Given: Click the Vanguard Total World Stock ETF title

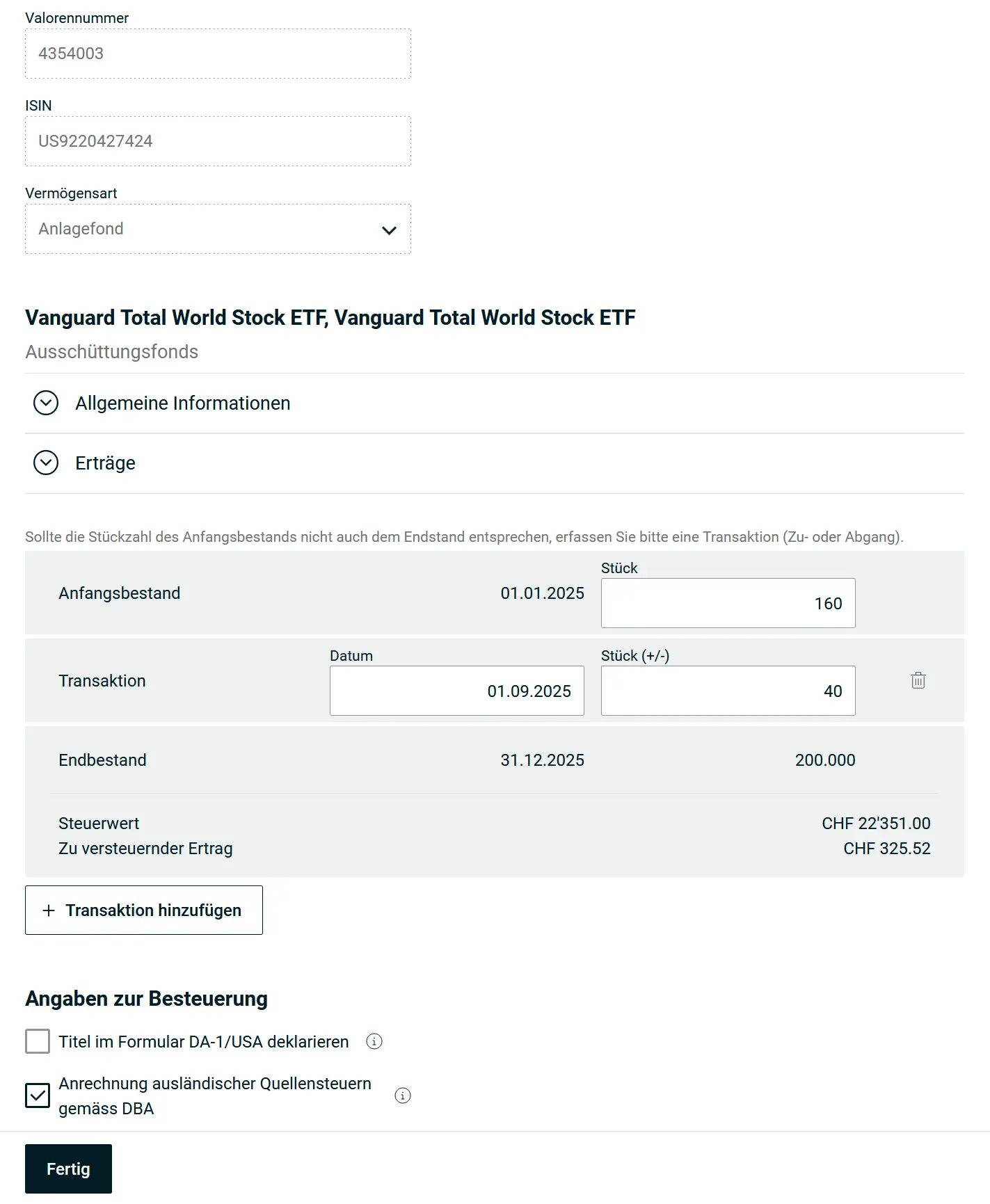Looking at the screenshot, I should point(330,317).
